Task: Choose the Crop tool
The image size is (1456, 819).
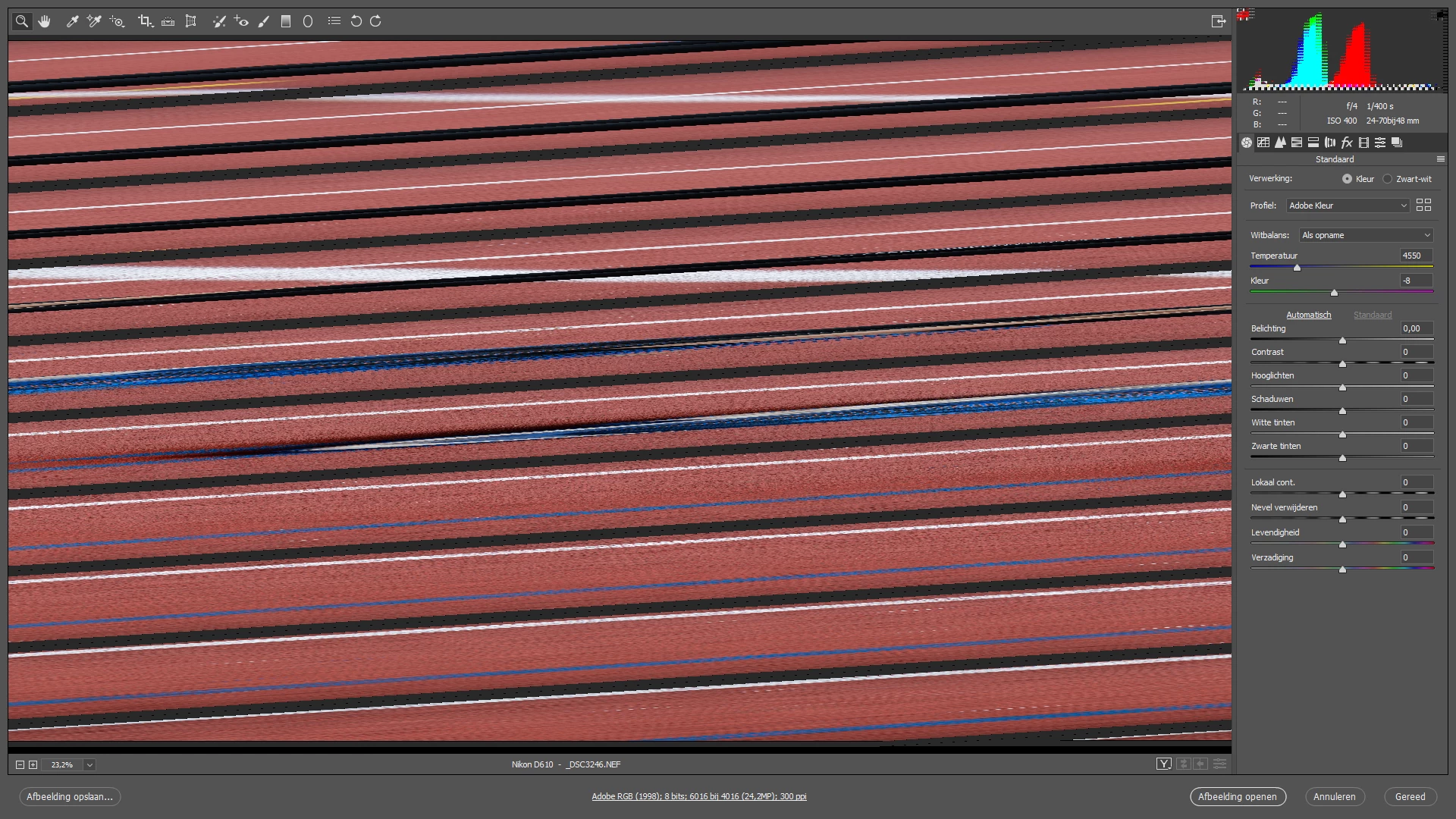Action: [144, 21]
